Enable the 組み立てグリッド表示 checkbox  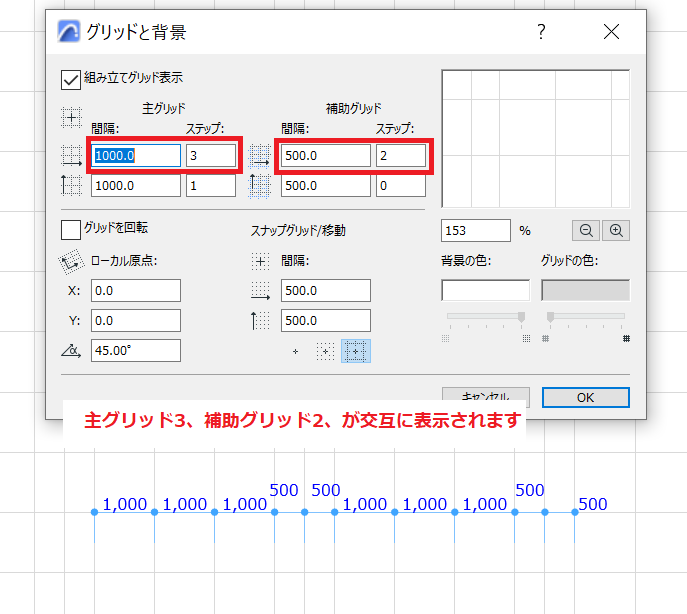coord(71,80)
